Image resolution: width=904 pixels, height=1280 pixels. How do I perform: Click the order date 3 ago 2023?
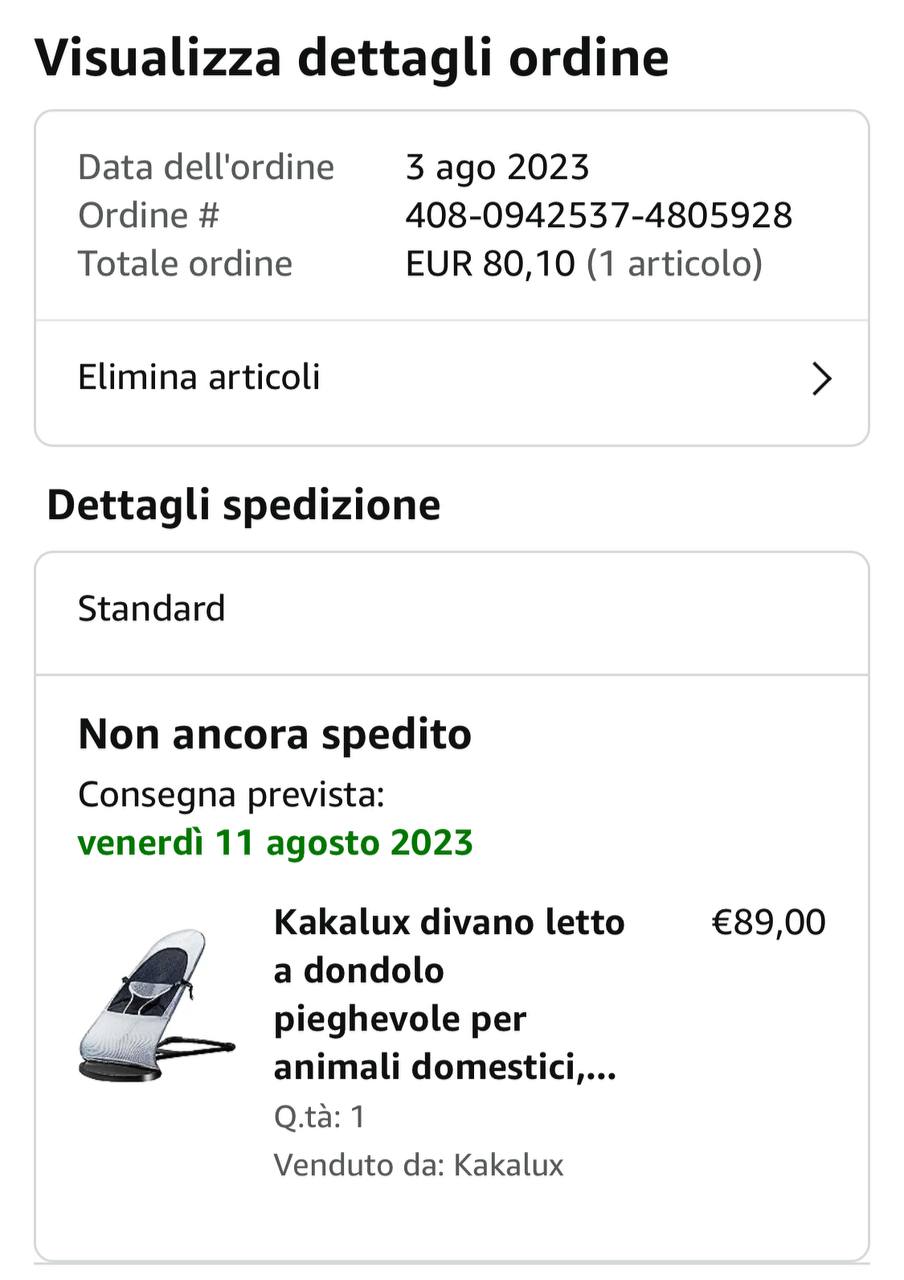[x=497, y=167]
